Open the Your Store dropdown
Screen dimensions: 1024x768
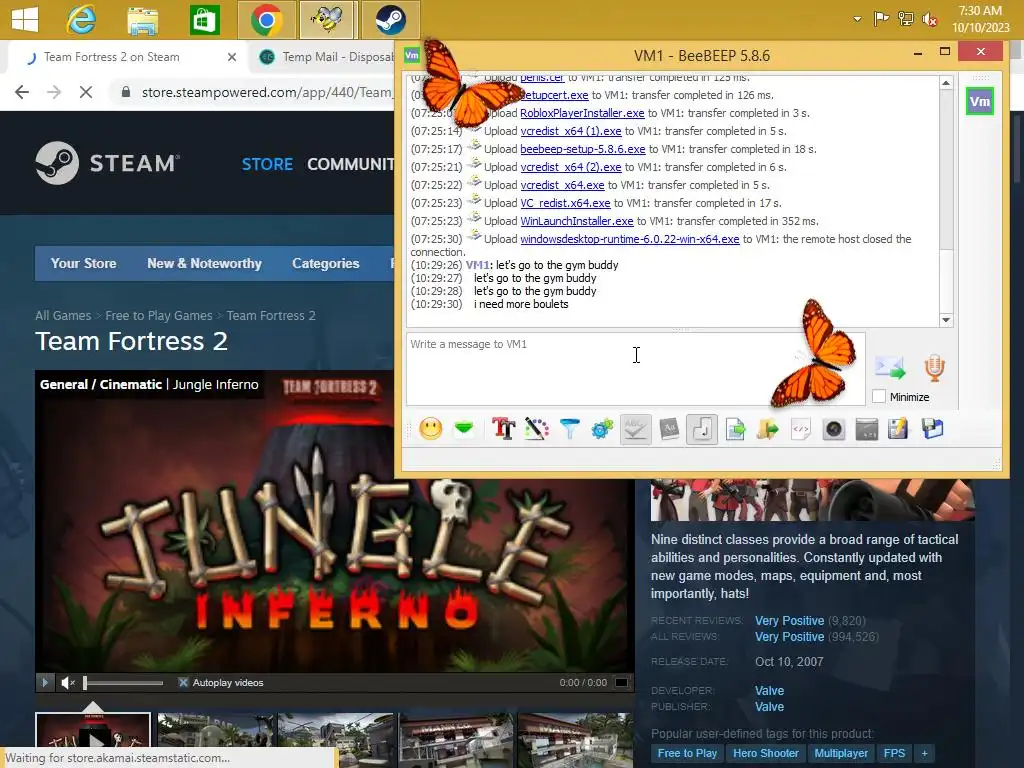[x=84, y=263]
